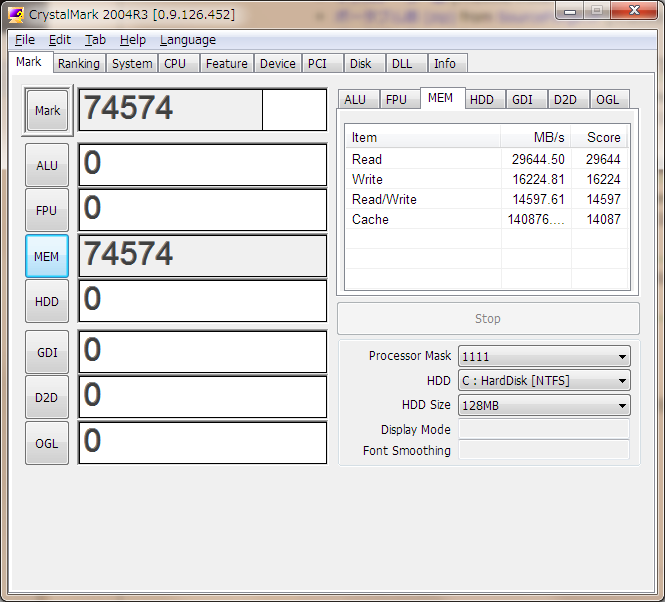Switch to the Ranking tab
This screenshot has height=602, width=665.
pos(78,63)
